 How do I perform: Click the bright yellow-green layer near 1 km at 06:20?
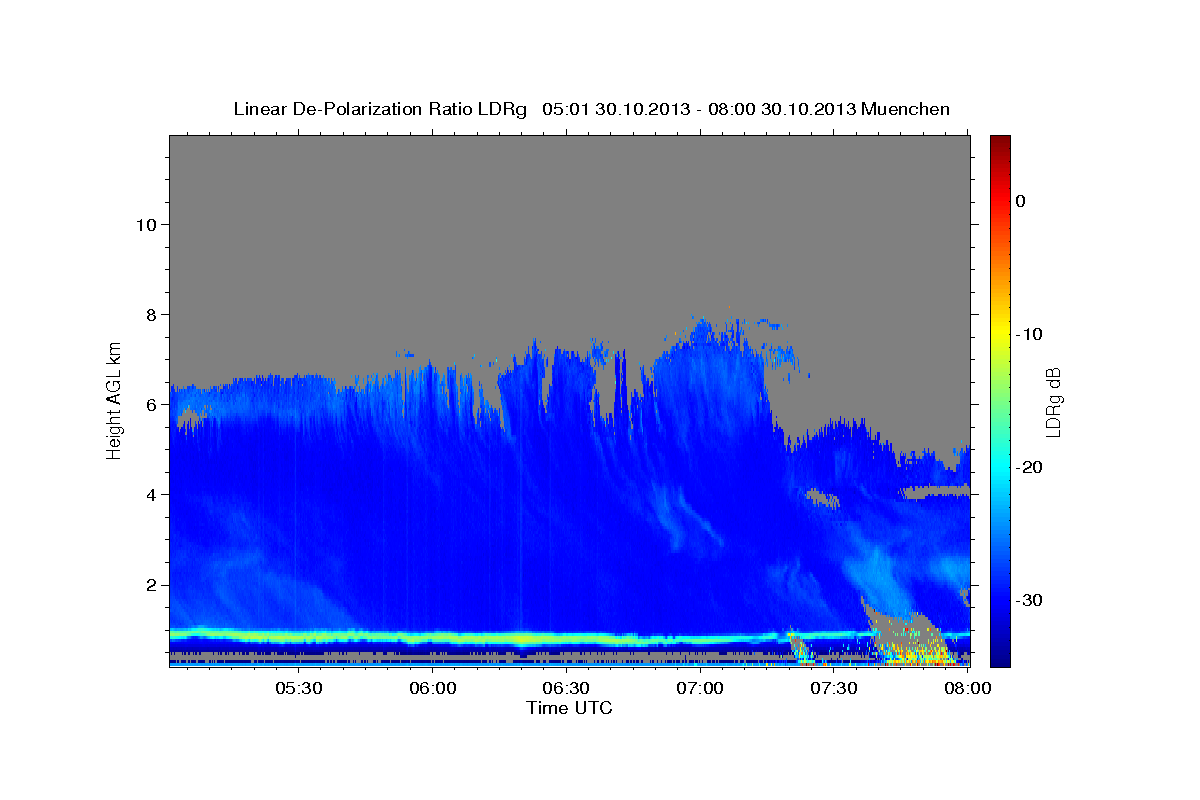(x=521, y=637)
